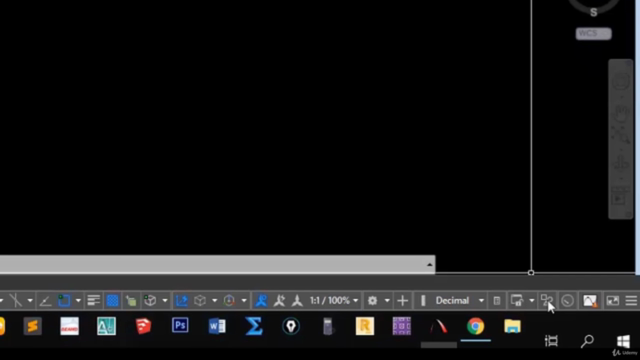Click the Orbit icon in navigation bar
Viewport: 640px width, 360px height.
[x=621, y=163]
